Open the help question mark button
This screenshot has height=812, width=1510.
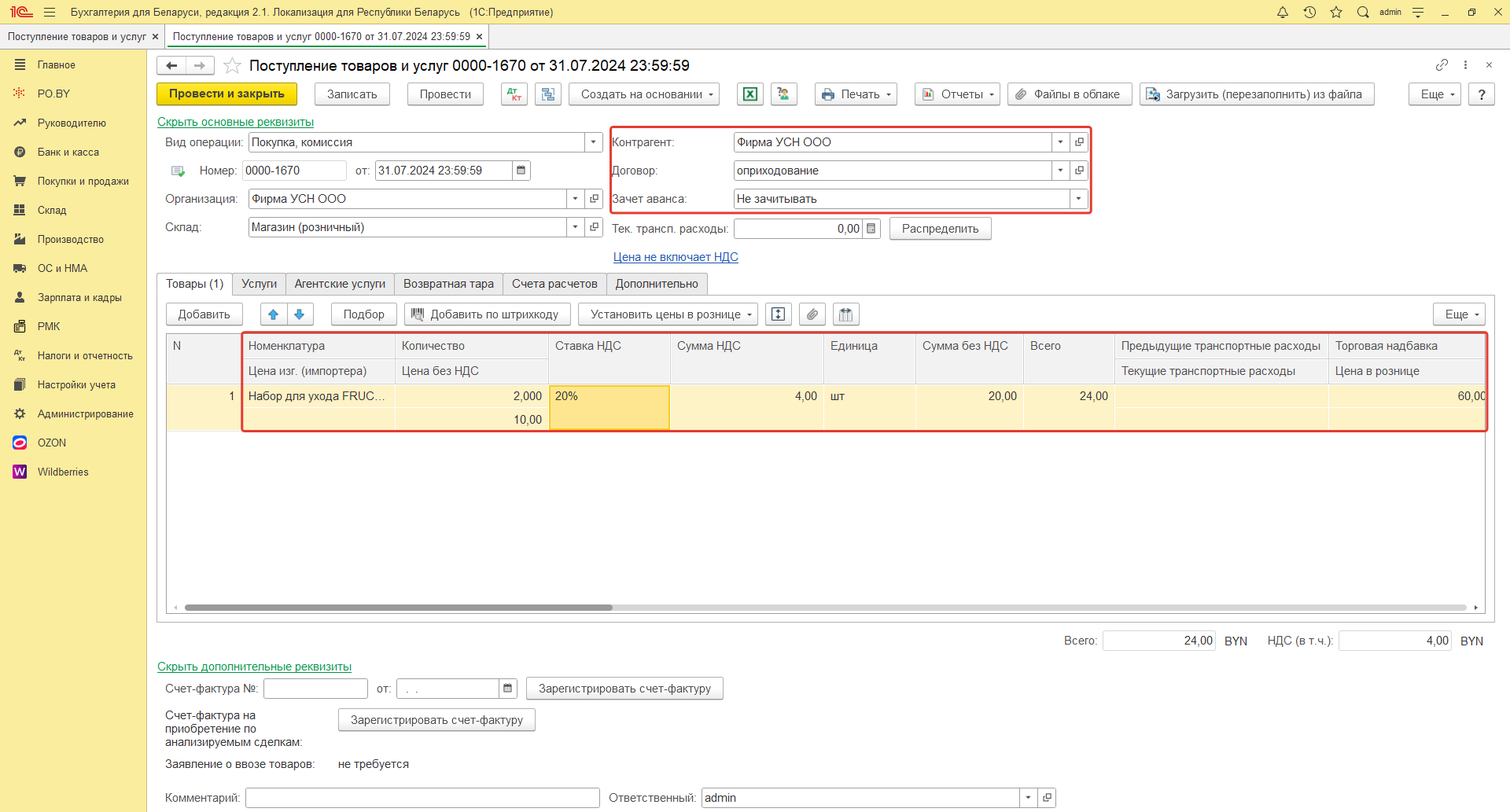pyautogui.click(x=1482, y=94)
